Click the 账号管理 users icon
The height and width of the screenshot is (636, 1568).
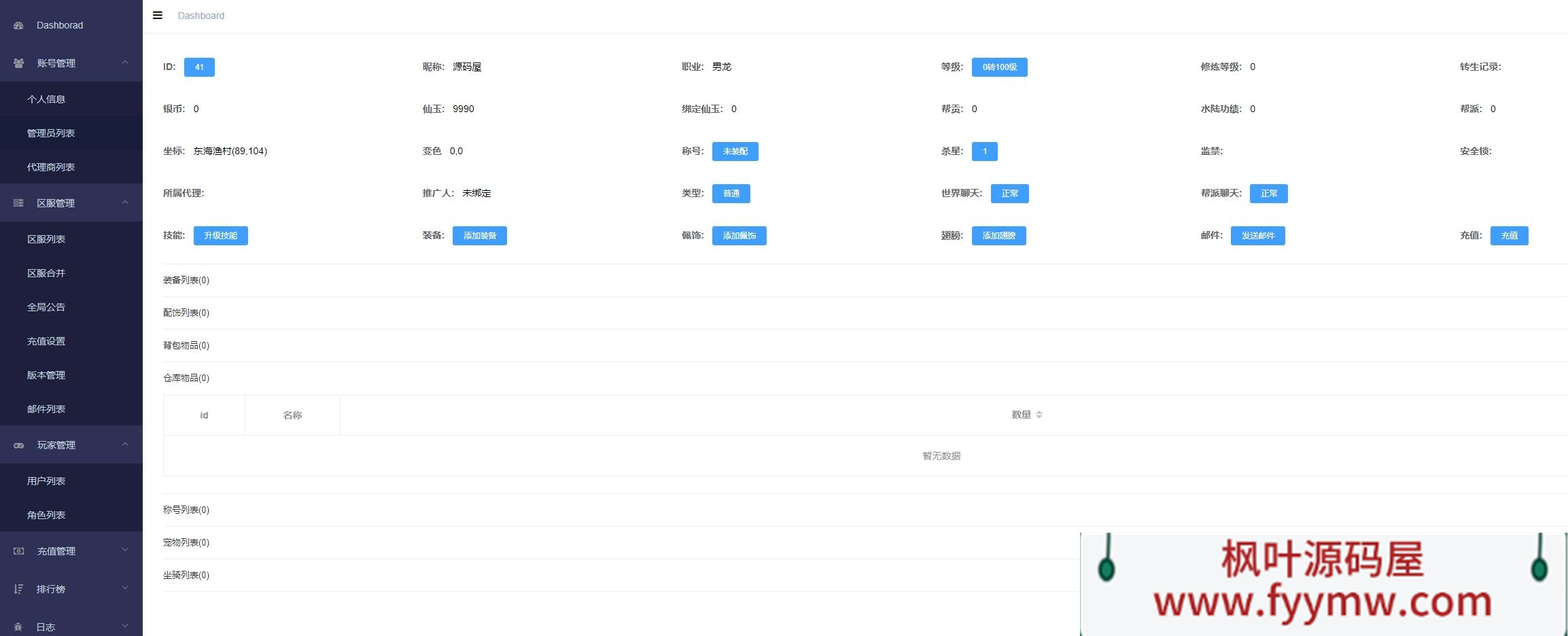19,63
